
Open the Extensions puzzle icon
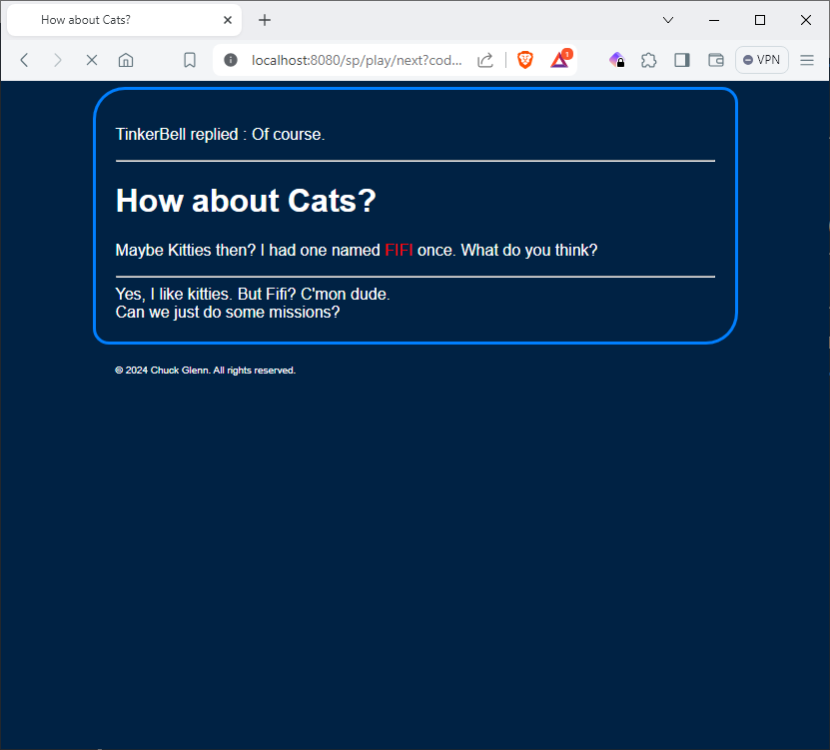(x=649, y=60)
